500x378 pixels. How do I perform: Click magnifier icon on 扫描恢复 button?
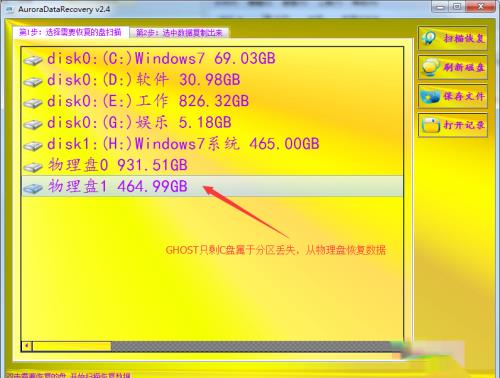(x=429, y=38)
